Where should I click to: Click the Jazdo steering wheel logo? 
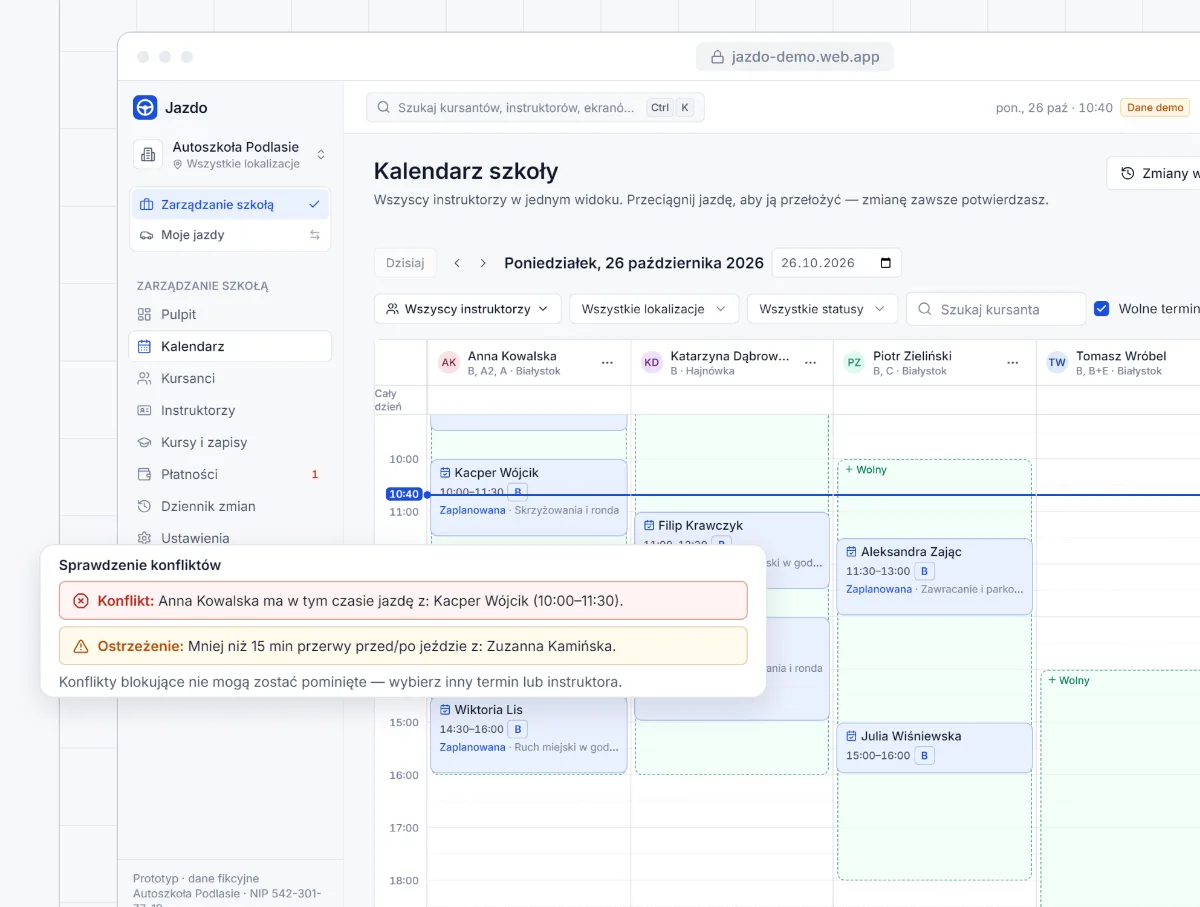coord(145,108)
